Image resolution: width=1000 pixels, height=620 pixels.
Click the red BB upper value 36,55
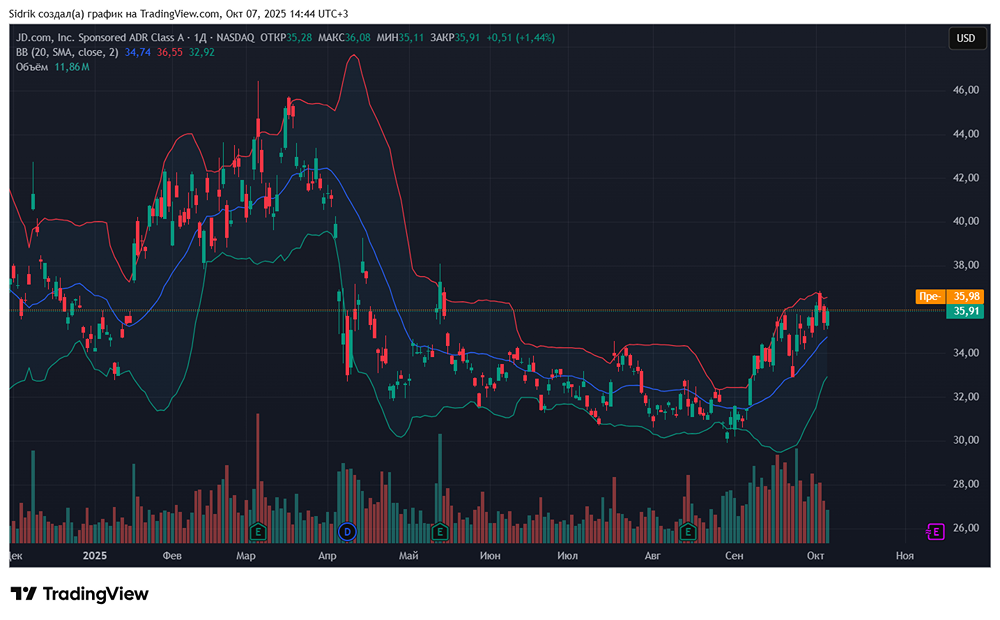(x=169, y=52)
